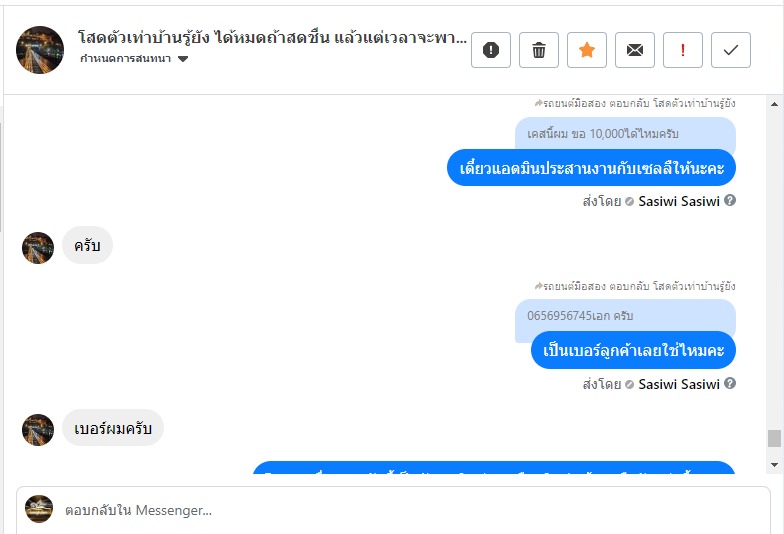The width and height of the screenshot is (784, 534).
Task: Click help icon beside first Sasiwi Sasiwi
Action: (x=730, y=200)
